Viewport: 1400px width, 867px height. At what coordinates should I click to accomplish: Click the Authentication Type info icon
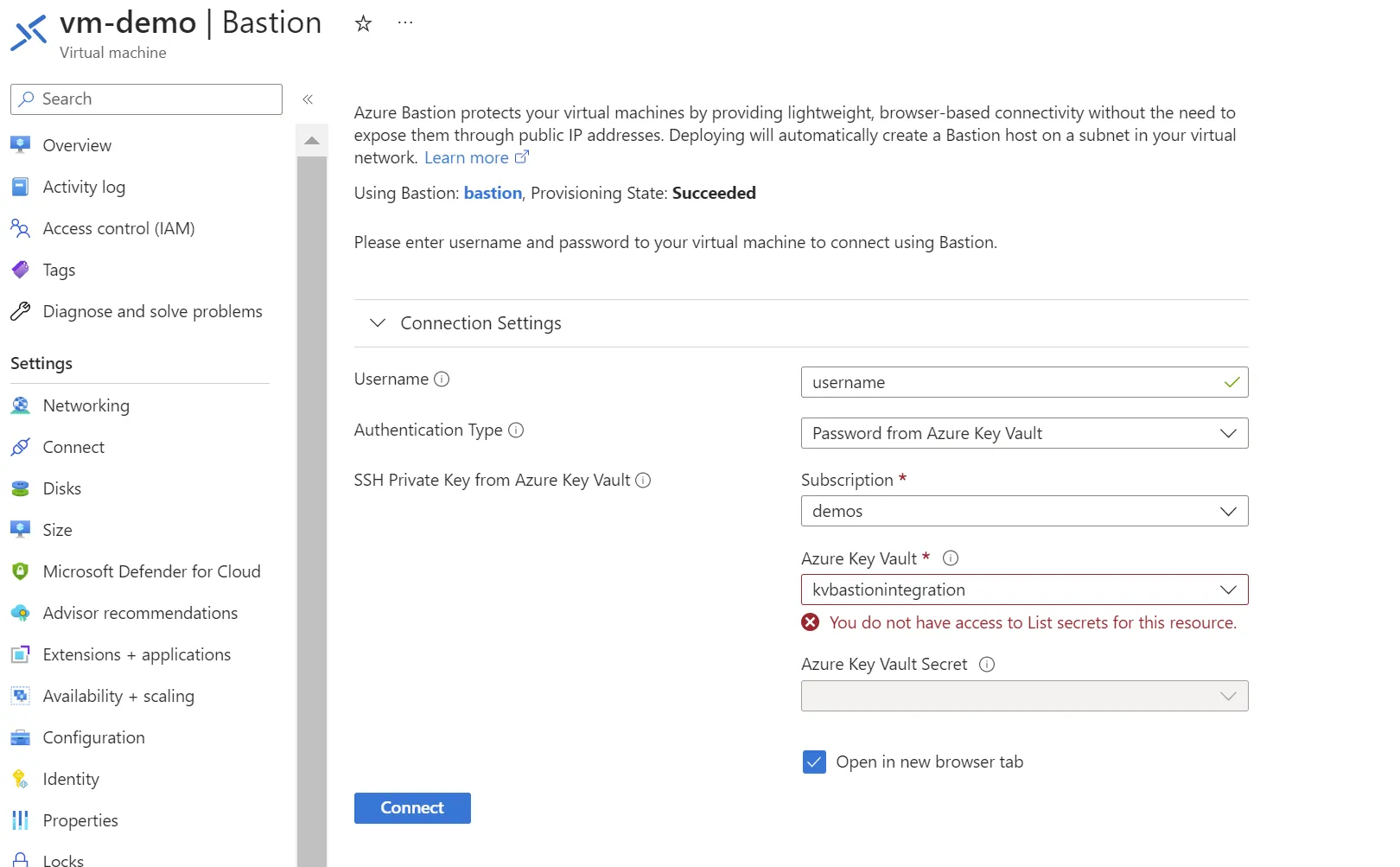516,430
